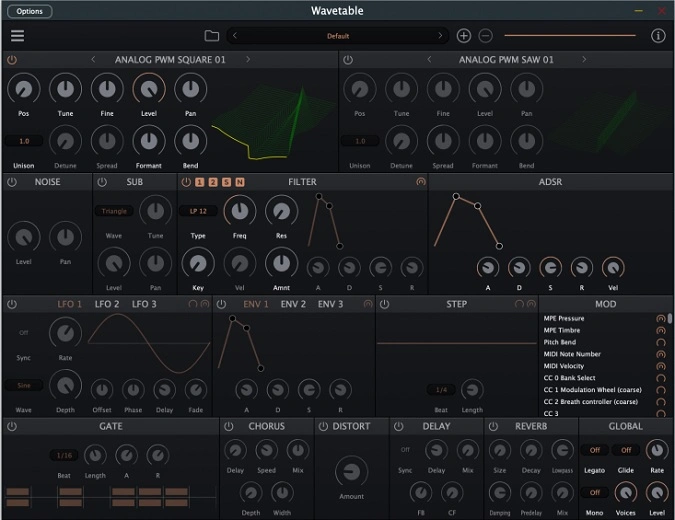The height and width of the screenshot is (520, 675).
Task: Enable filter routing for oscillator 2
Action: (213, 182)
